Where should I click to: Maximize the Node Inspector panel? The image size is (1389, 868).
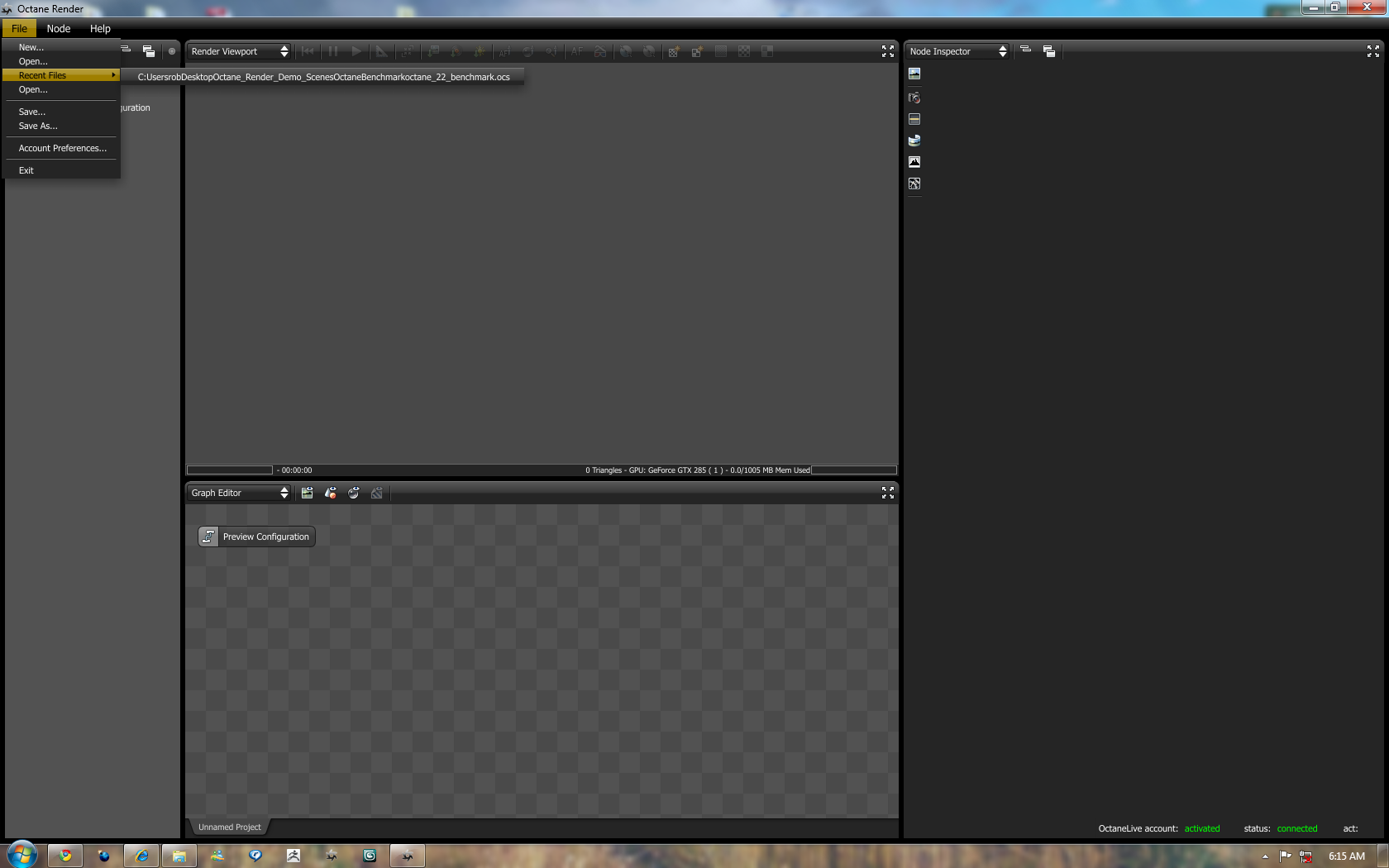point(1373,51)
